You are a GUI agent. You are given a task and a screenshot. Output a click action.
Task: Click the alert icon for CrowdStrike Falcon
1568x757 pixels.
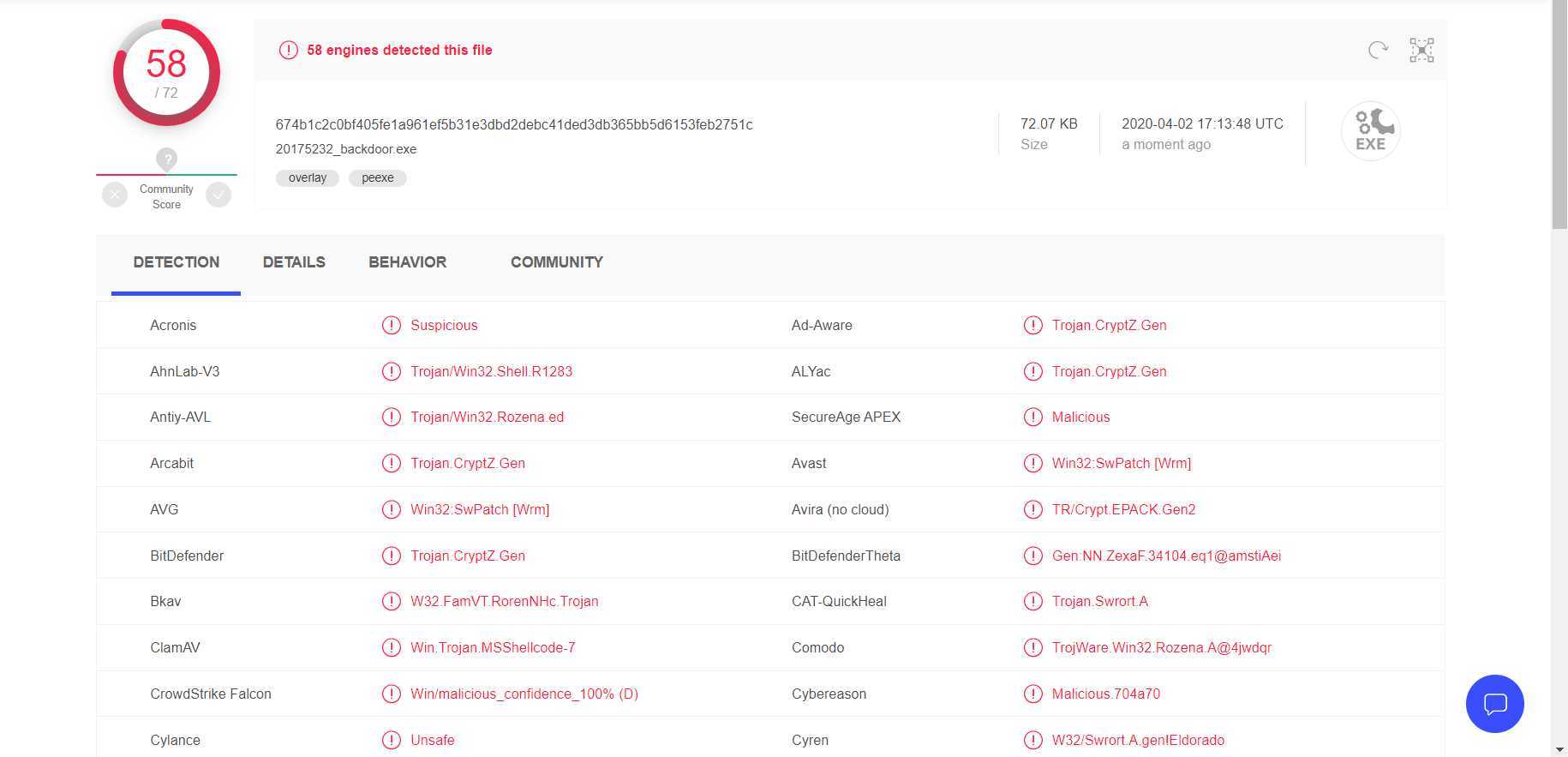(x=391, y=694)
